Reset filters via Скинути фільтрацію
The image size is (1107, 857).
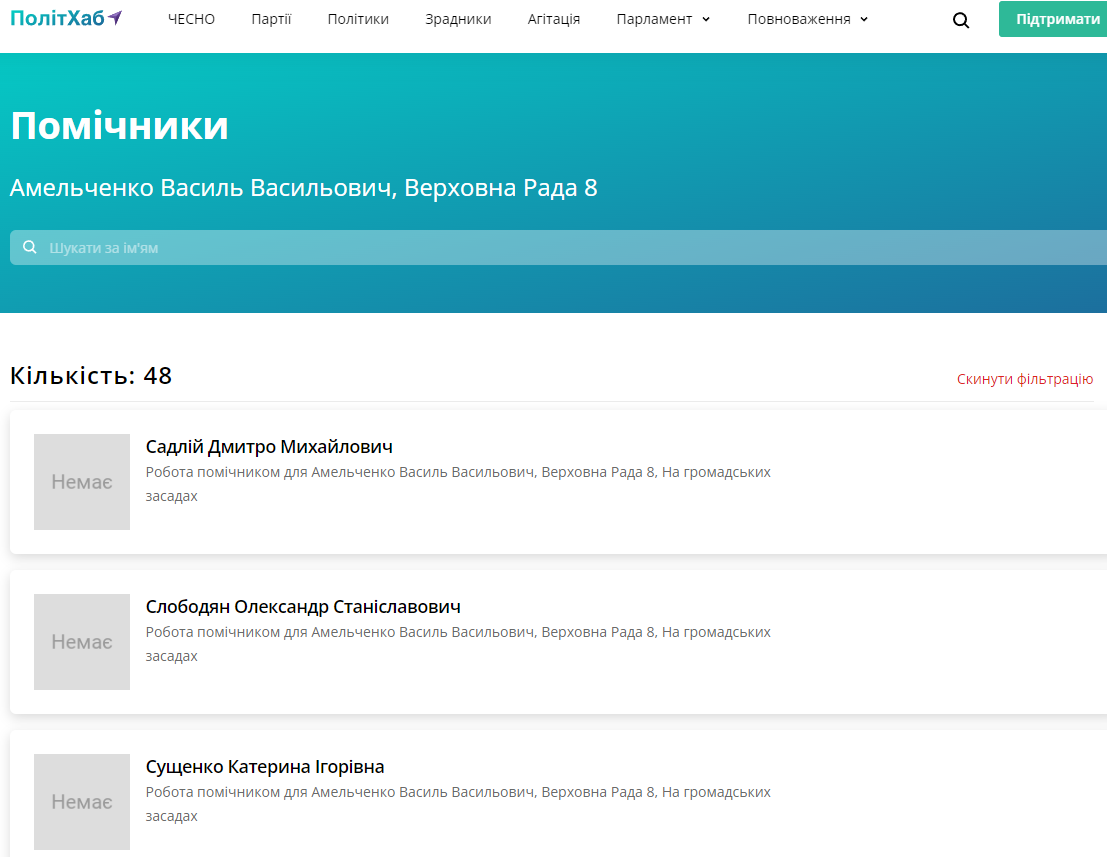(1024, 379)
